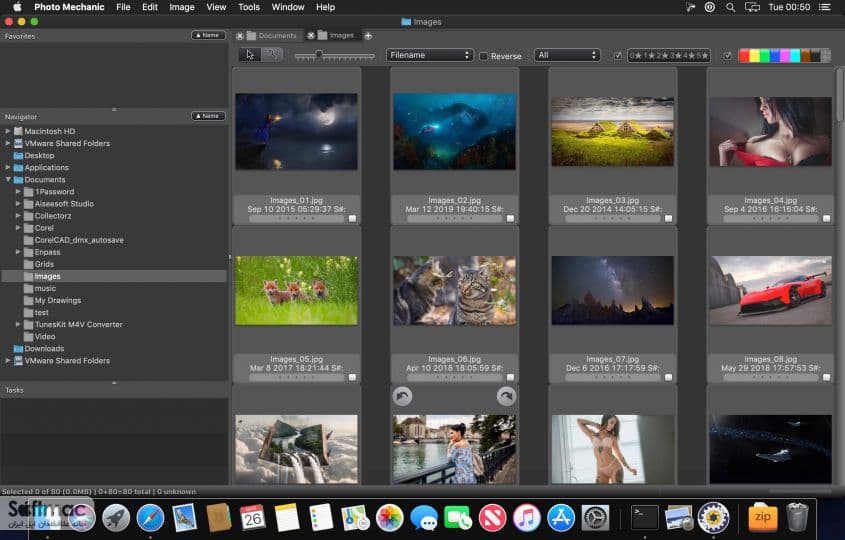
Task: Open the Tools menu
Action: 248,7
